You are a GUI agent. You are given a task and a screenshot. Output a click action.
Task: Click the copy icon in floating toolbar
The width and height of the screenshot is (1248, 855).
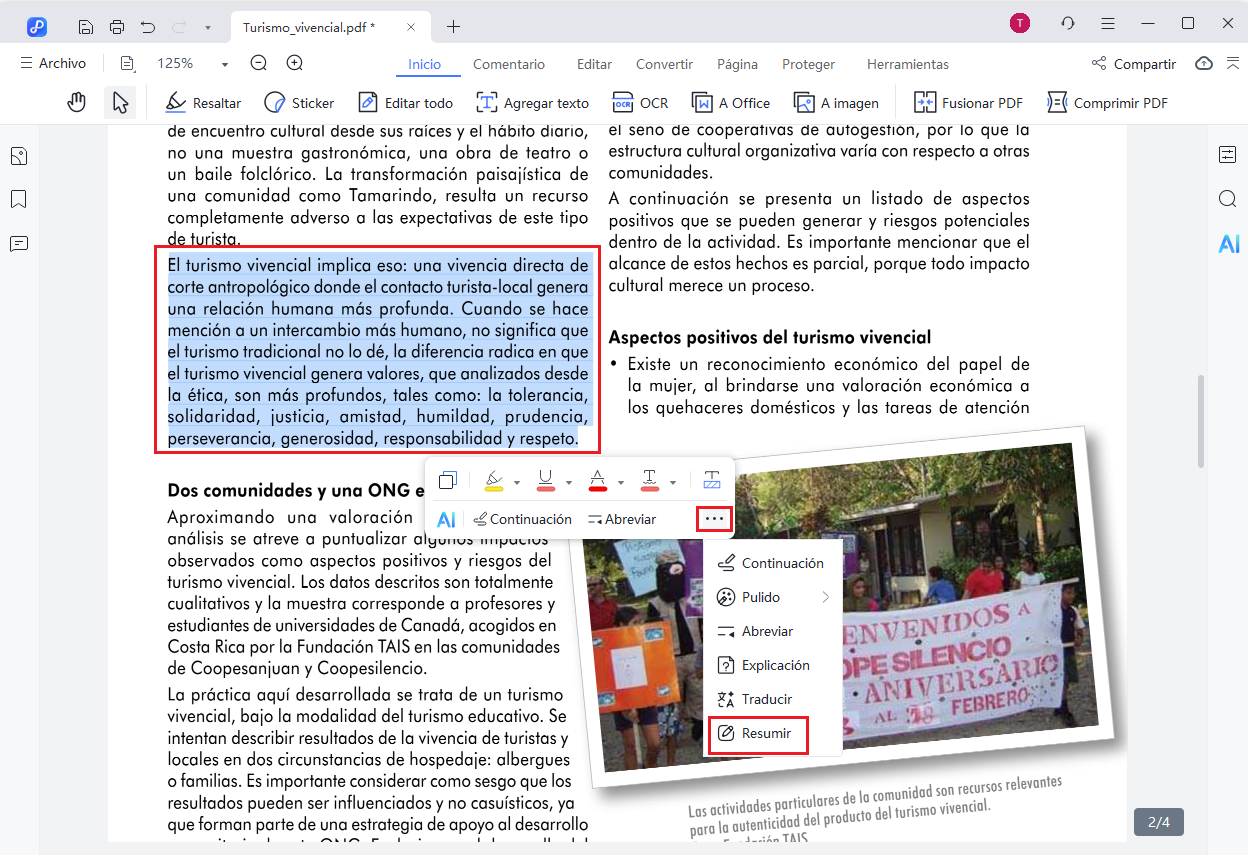pyautogui.click(x=448, y=481)
